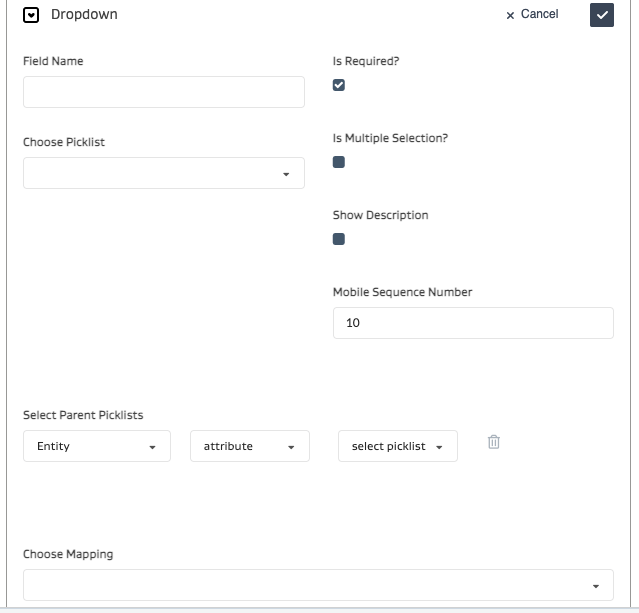Click the Is Multiple Selection? label text
639x613 pixels.
click(390, 138)
